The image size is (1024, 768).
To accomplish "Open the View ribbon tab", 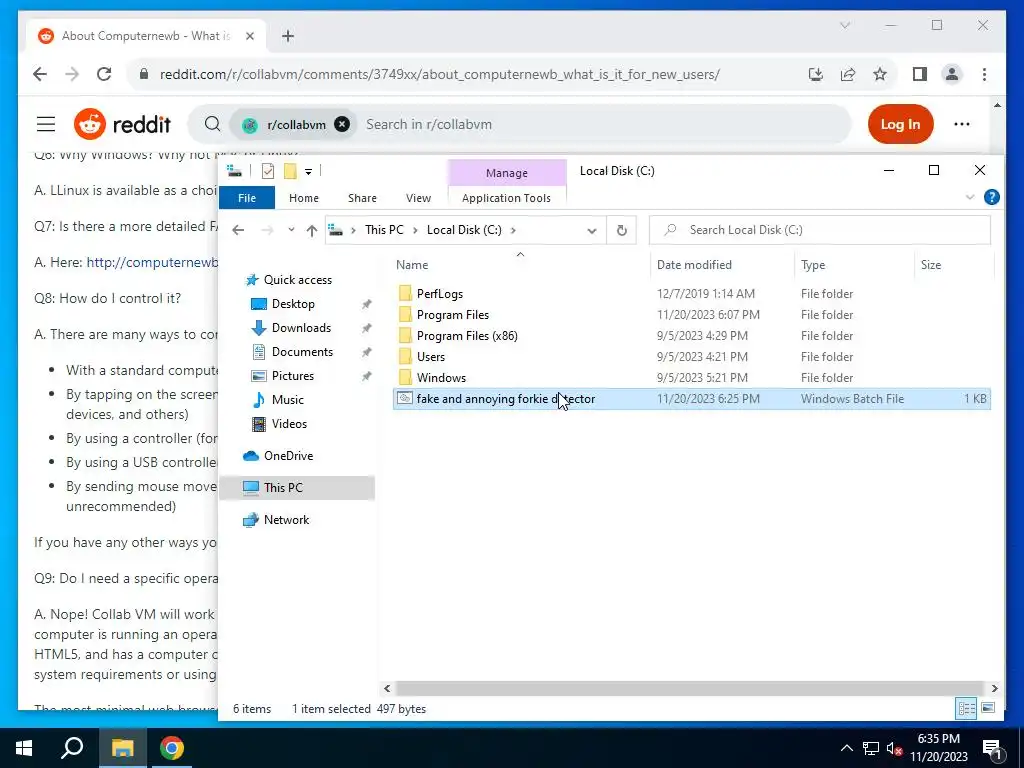I will [x=418, y=198].
